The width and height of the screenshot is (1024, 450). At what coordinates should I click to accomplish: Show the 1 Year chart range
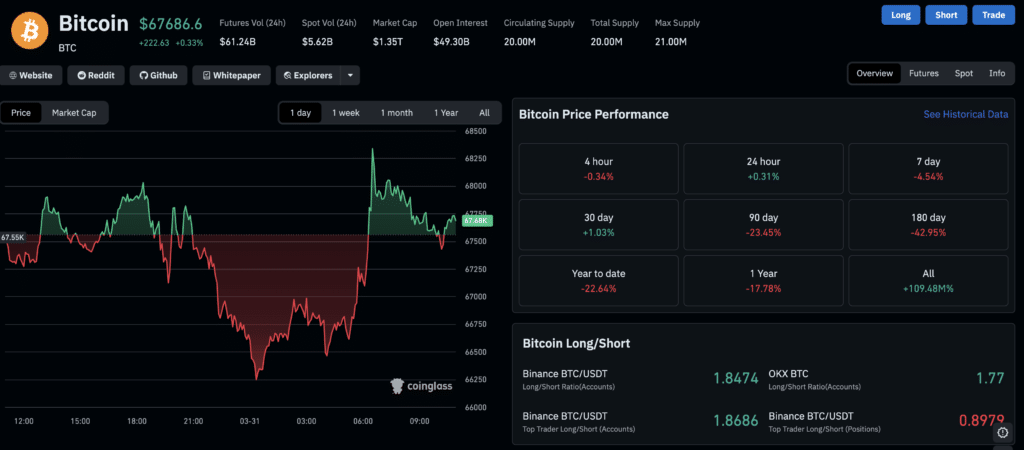click(446, 113)
